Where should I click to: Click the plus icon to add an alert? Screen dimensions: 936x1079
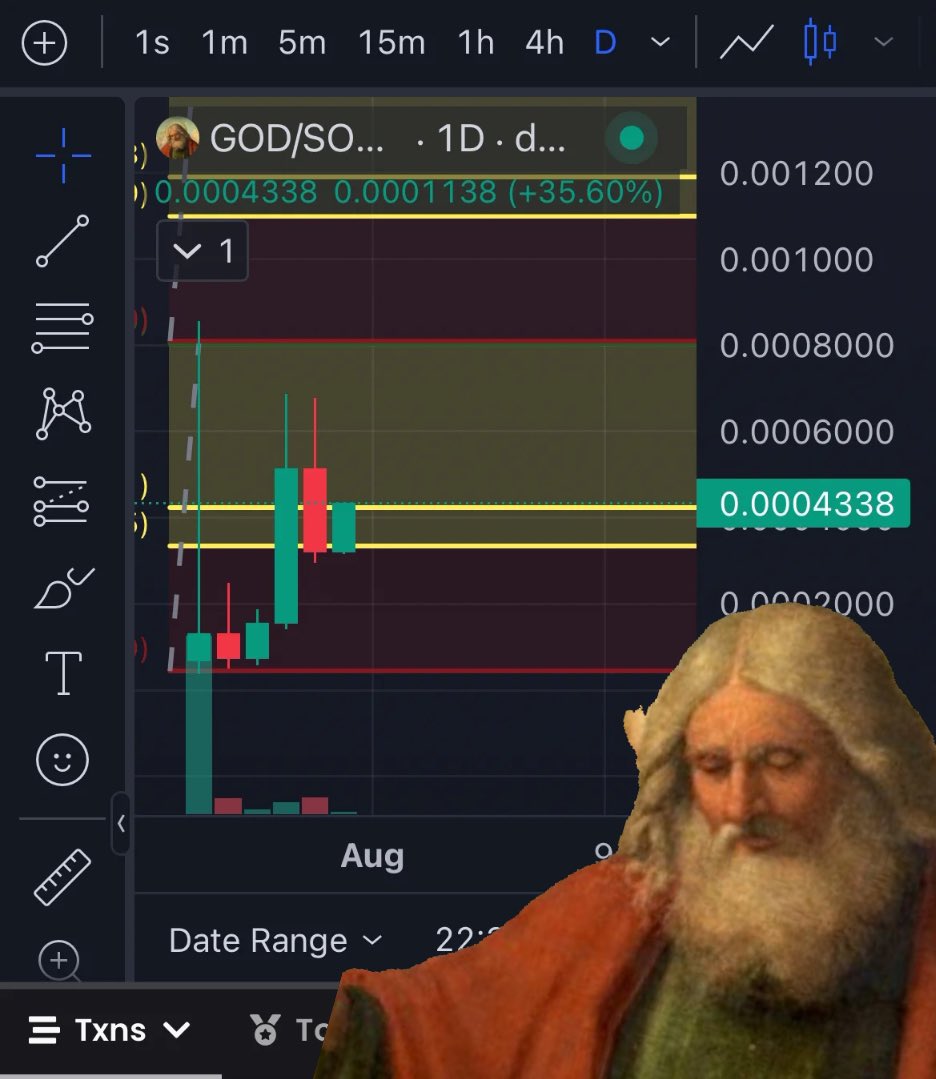pyautogui.click(x=44, y=44)
